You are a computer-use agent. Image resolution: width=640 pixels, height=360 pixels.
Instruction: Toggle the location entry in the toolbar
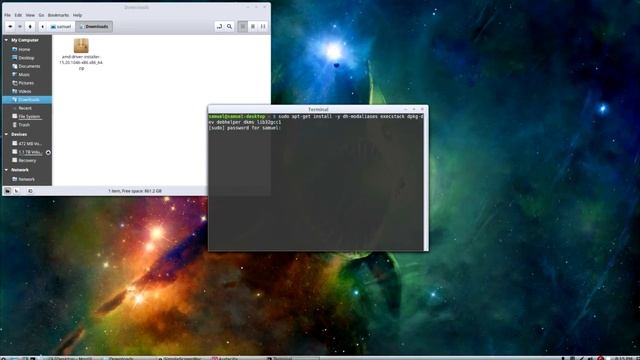coord(220,27)
